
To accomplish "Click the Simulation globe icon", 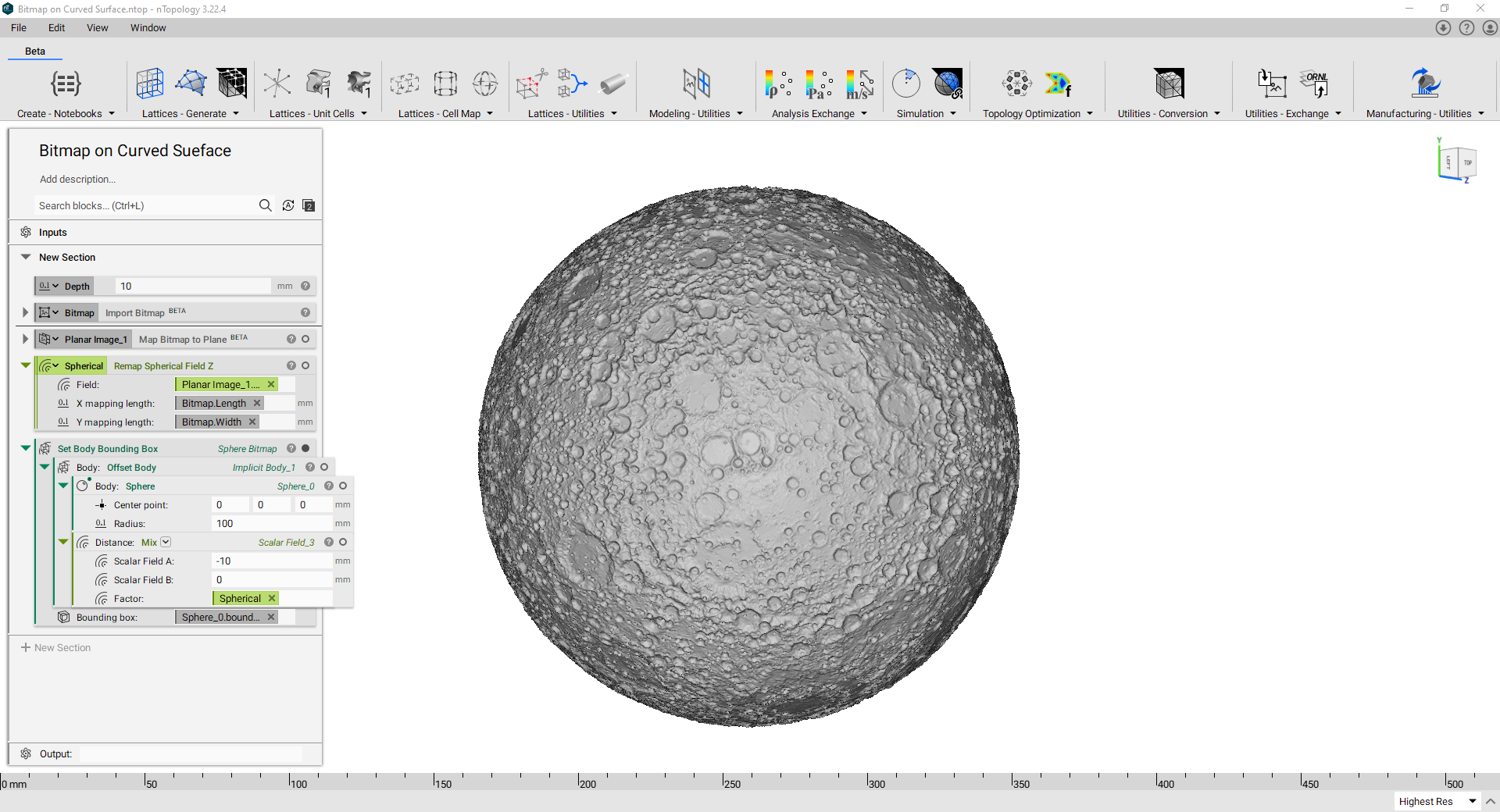I will [948, 84].
